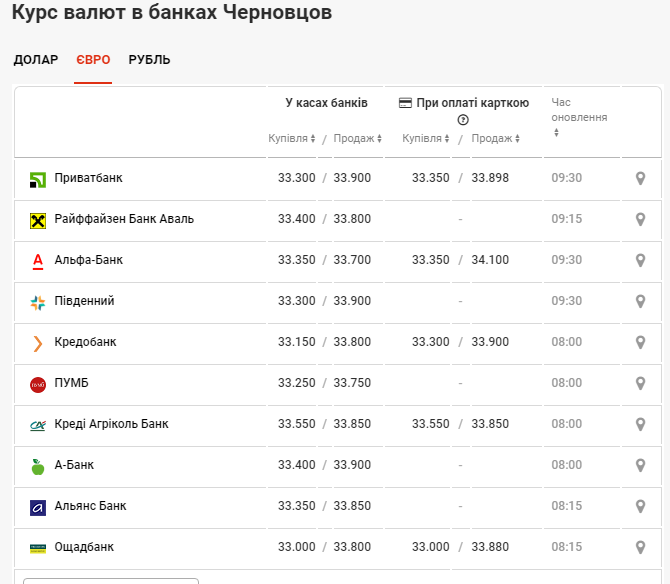Click the credit card icon in header
This screenshot has width=670, height=584.
pos(405,103)
